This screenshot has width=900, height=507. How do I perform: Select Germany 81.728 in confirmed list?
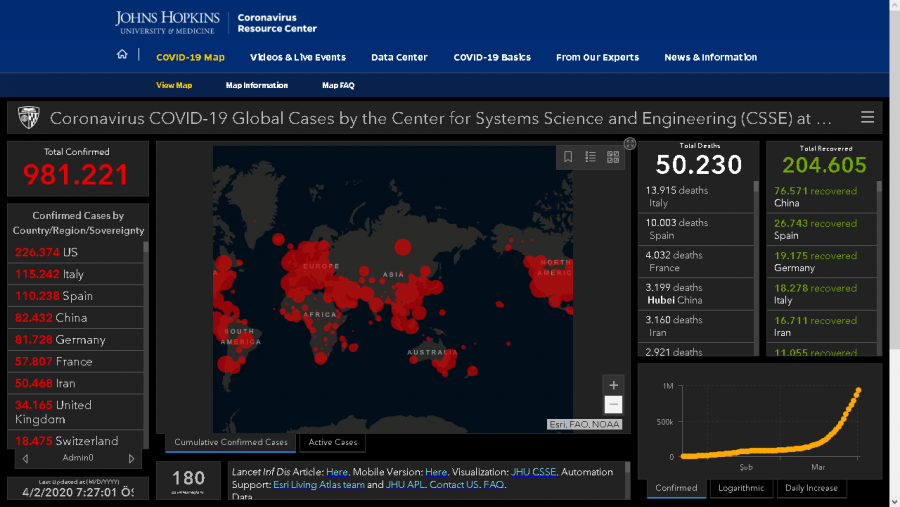coord(75,339)
